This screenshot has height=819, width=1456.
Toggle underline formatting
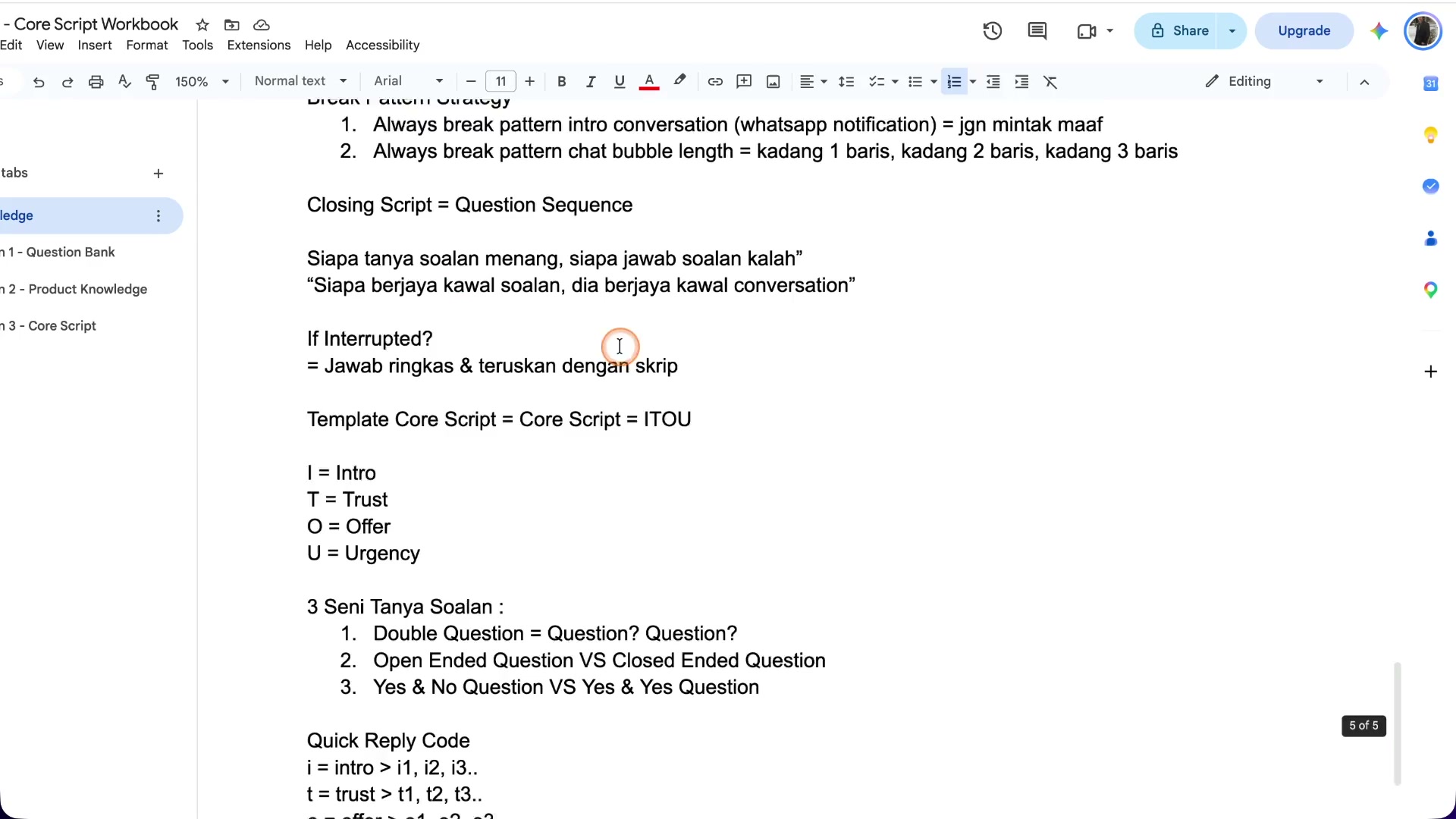[x=620, y=82]
